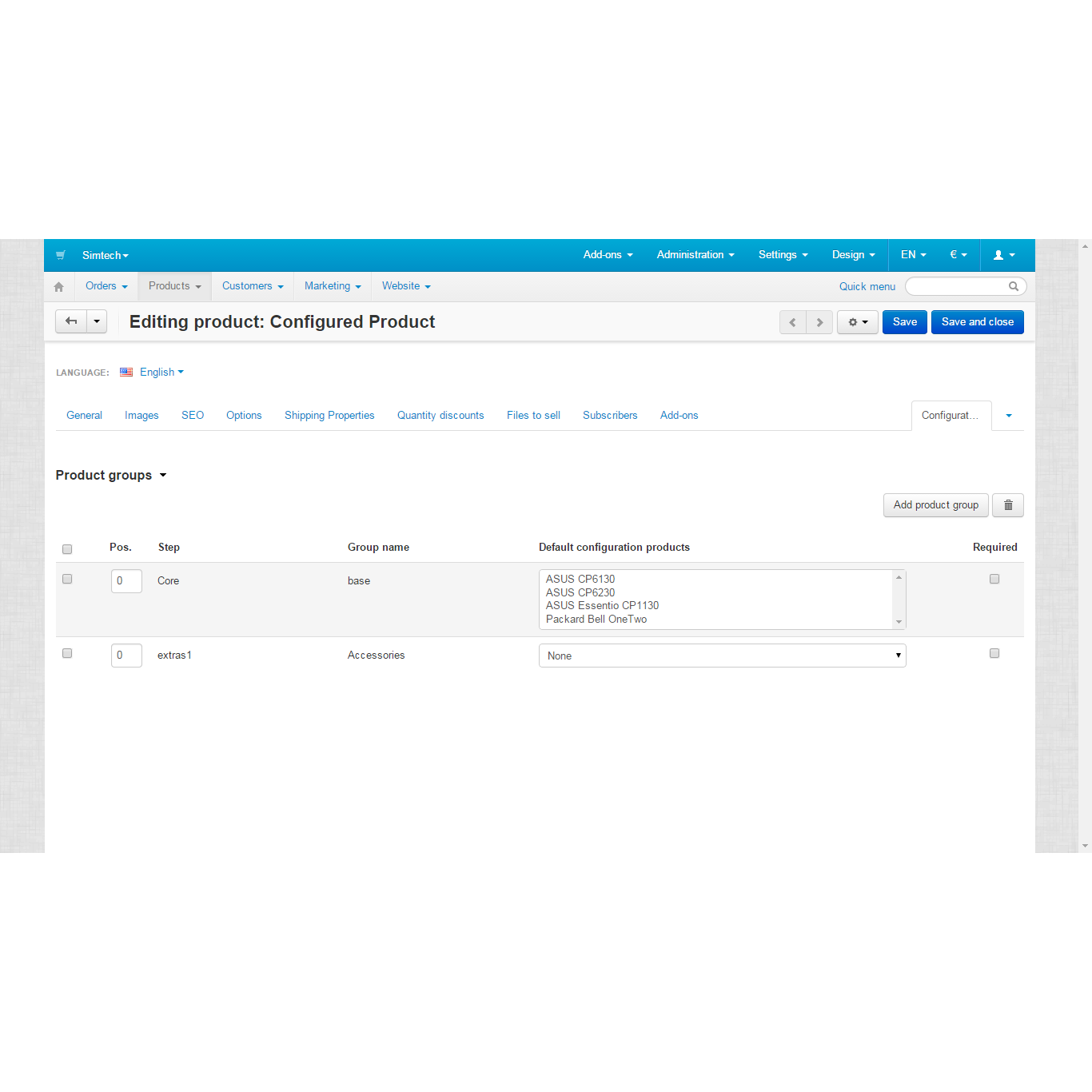Toggle the select-all groups checkbox
Image resolution: width=1092 pixels, height=1092 pixels.
point(67,549)
